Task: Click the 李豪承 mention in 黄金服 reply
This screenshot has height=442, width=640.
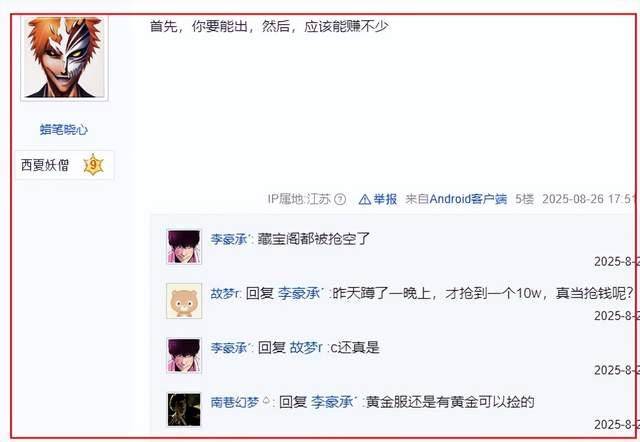Action: (x=333, y=402)
